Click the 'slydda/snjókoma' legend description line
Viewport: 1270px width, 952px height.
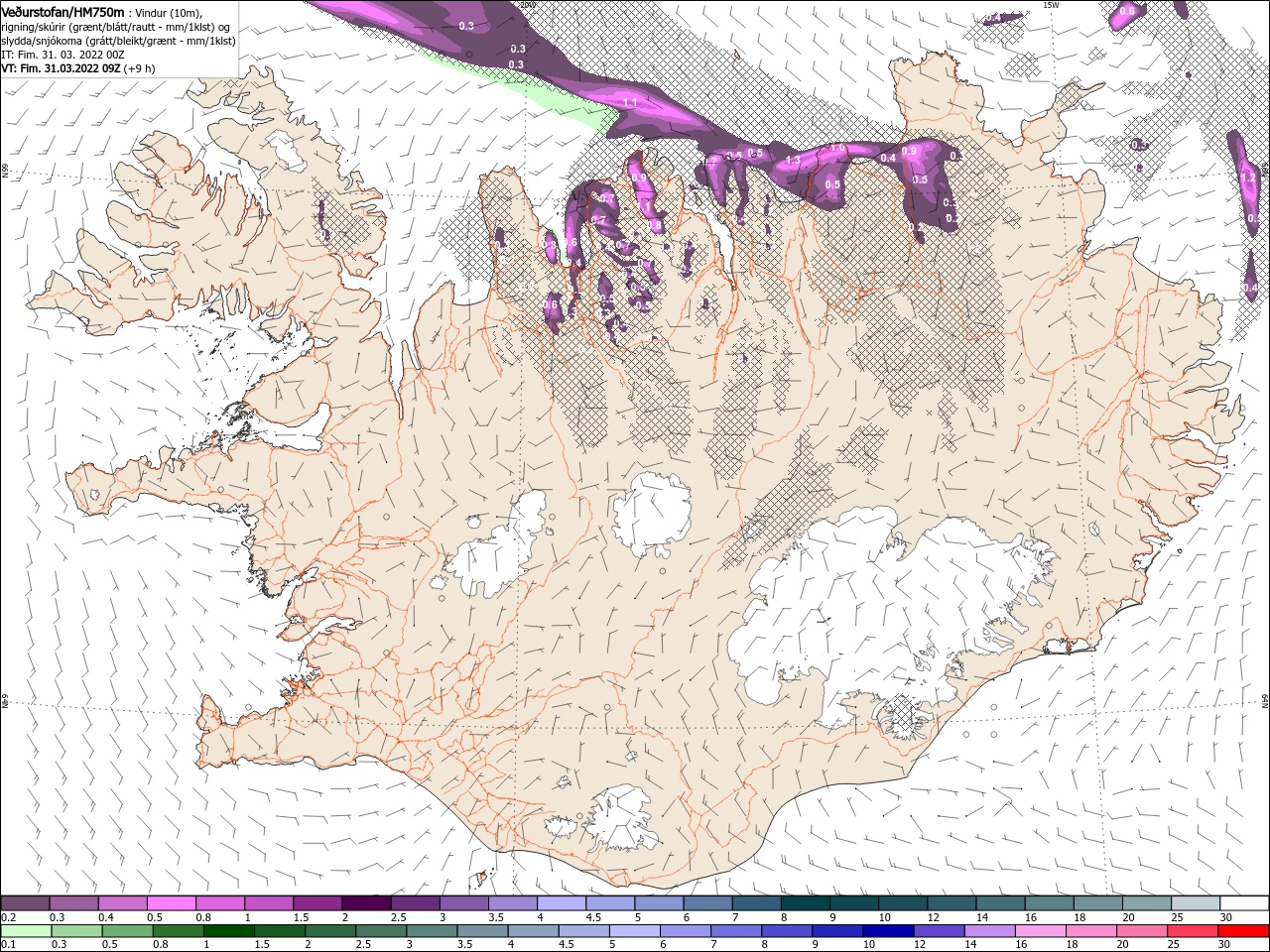coord(118,41)
